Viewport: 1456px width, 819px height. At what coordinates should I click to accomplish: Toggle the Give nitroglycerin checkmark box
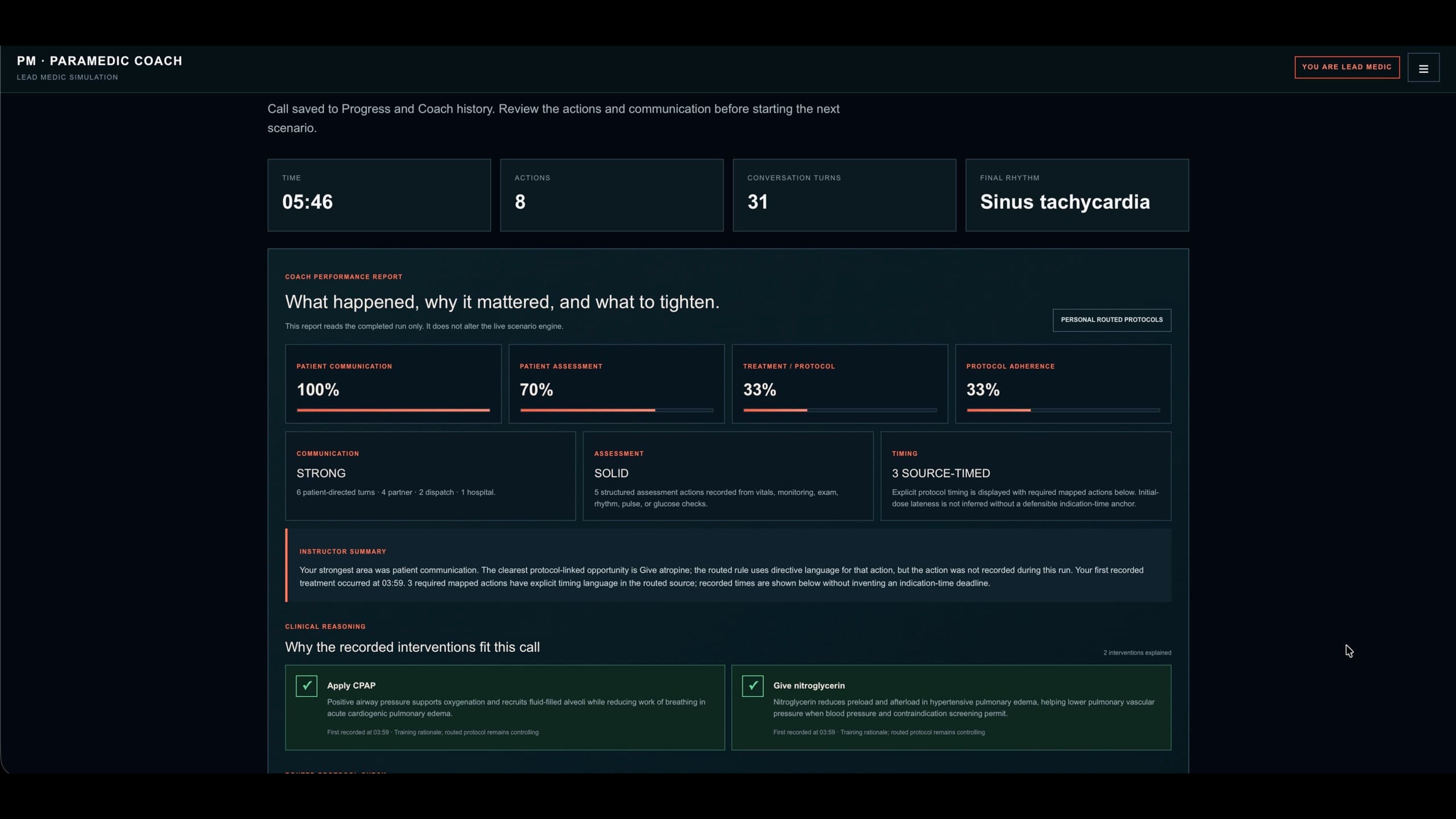point(752,686)
